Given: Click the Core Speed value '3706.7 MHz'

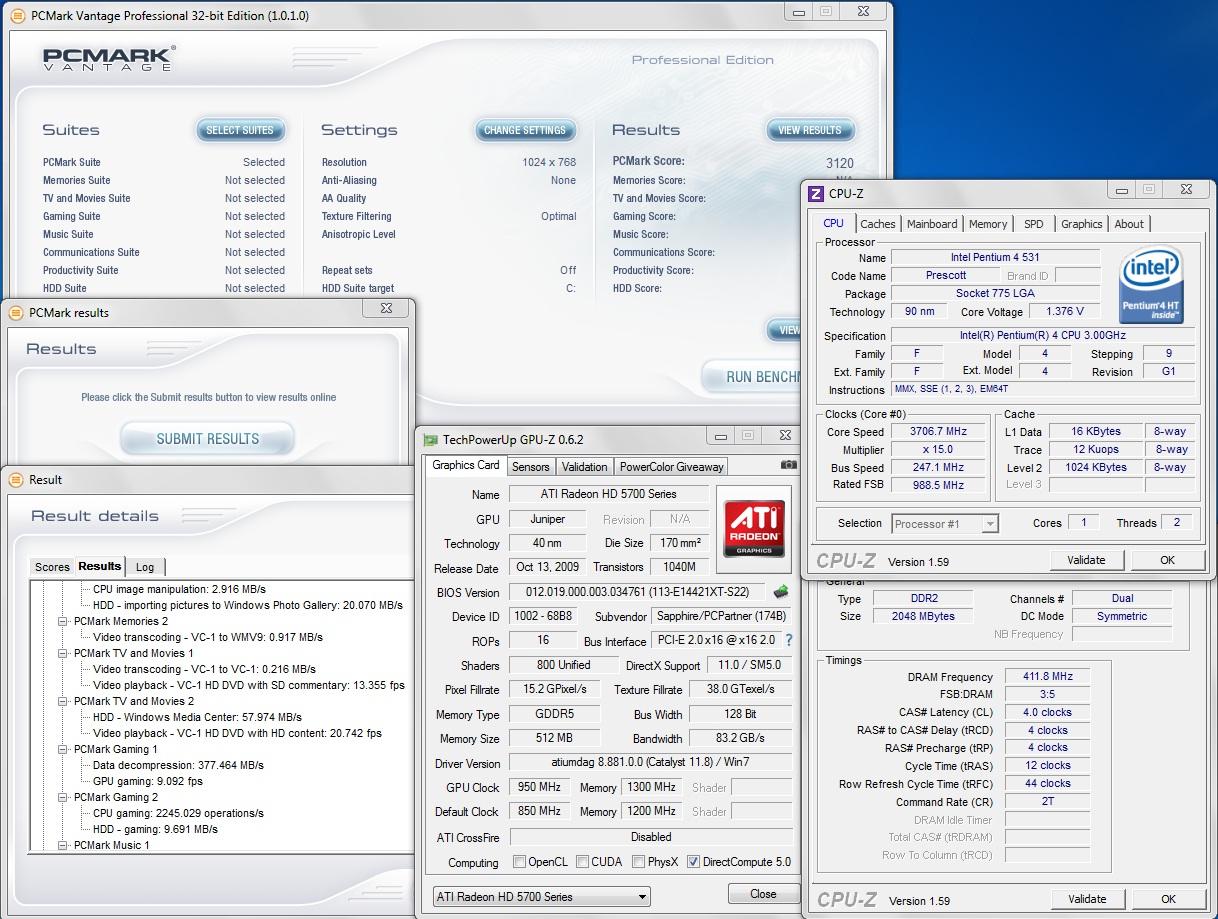Looking at the screenshot, I should pyautogui.click(x=939, y=431).
